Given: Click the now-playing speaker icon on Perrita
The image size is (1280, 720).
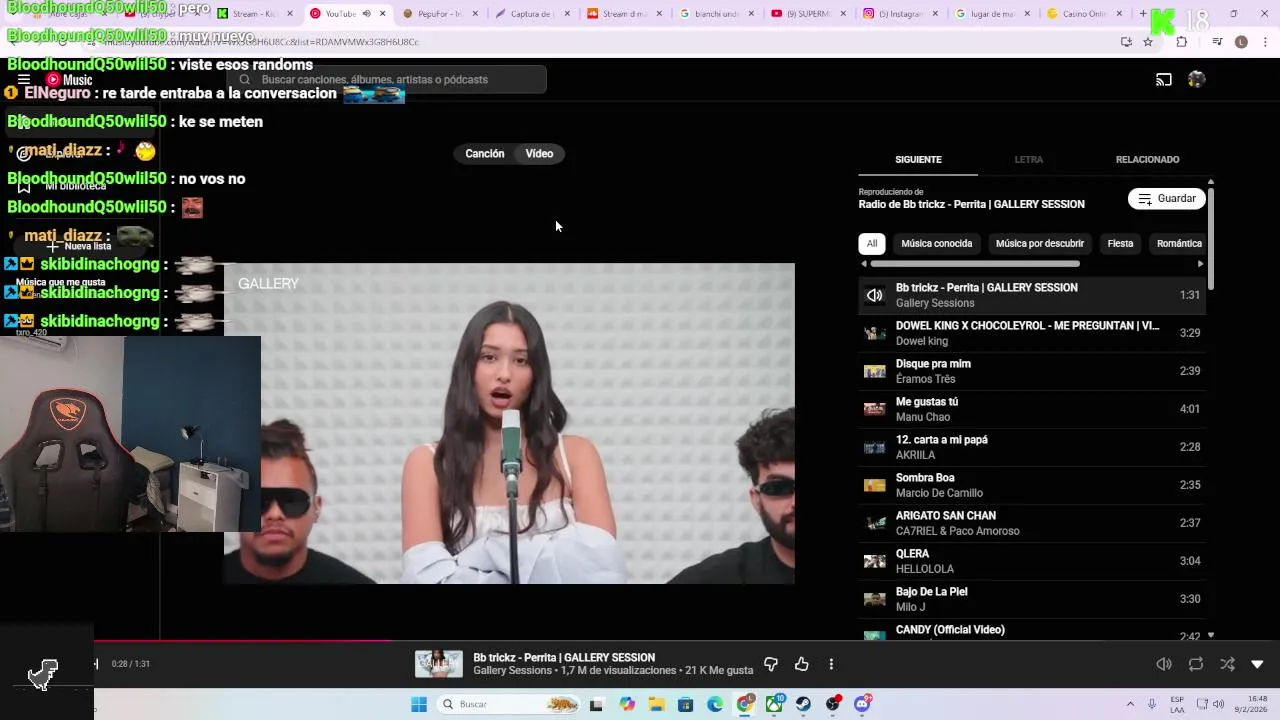Looking at the screenshot, I should 874,295.
